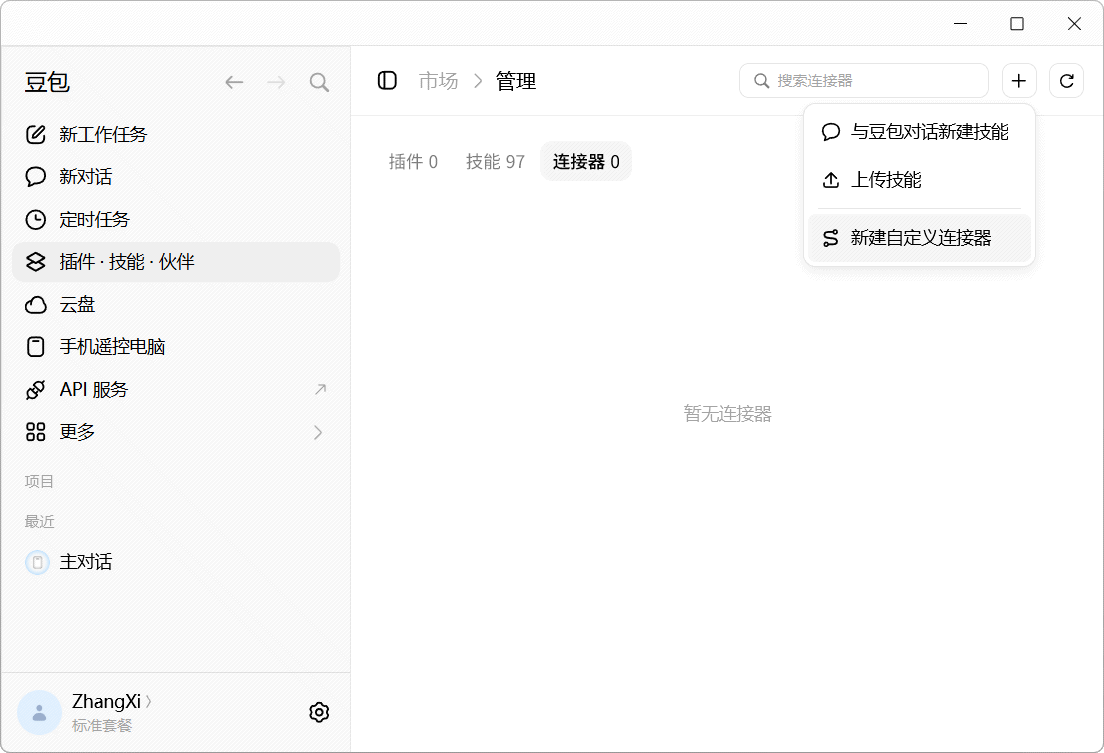This screenshot has height=753, width=1104.
Task: Toggle the sidebar collapse icon
Action: (x=387, y=80)
